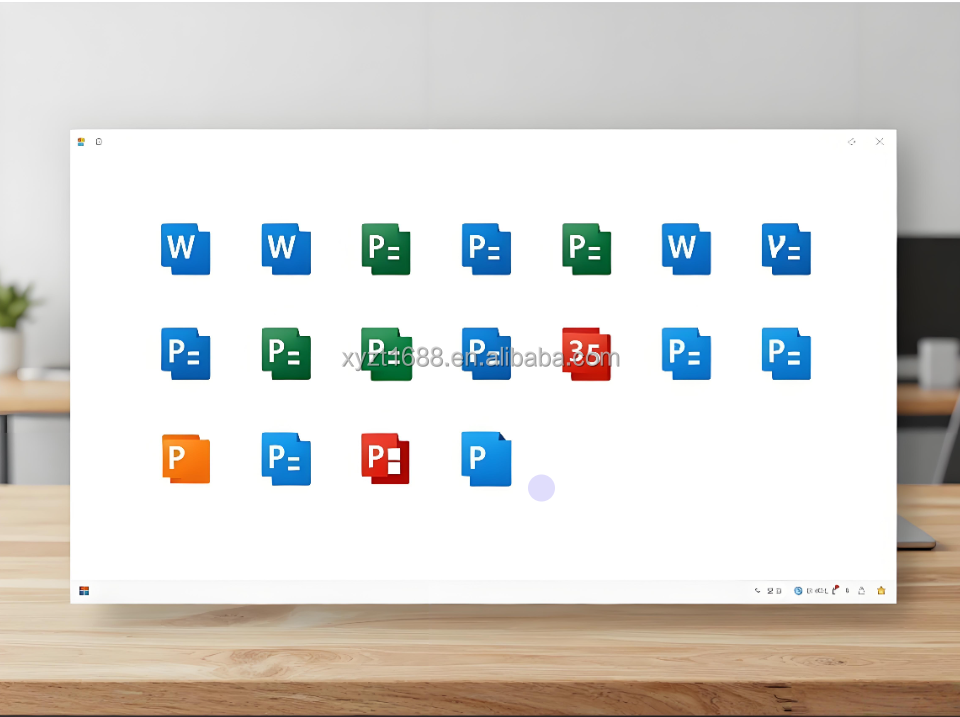Open the blue V= file icon
This screenshot has width=960, height=717.
(x=787, y=249)
